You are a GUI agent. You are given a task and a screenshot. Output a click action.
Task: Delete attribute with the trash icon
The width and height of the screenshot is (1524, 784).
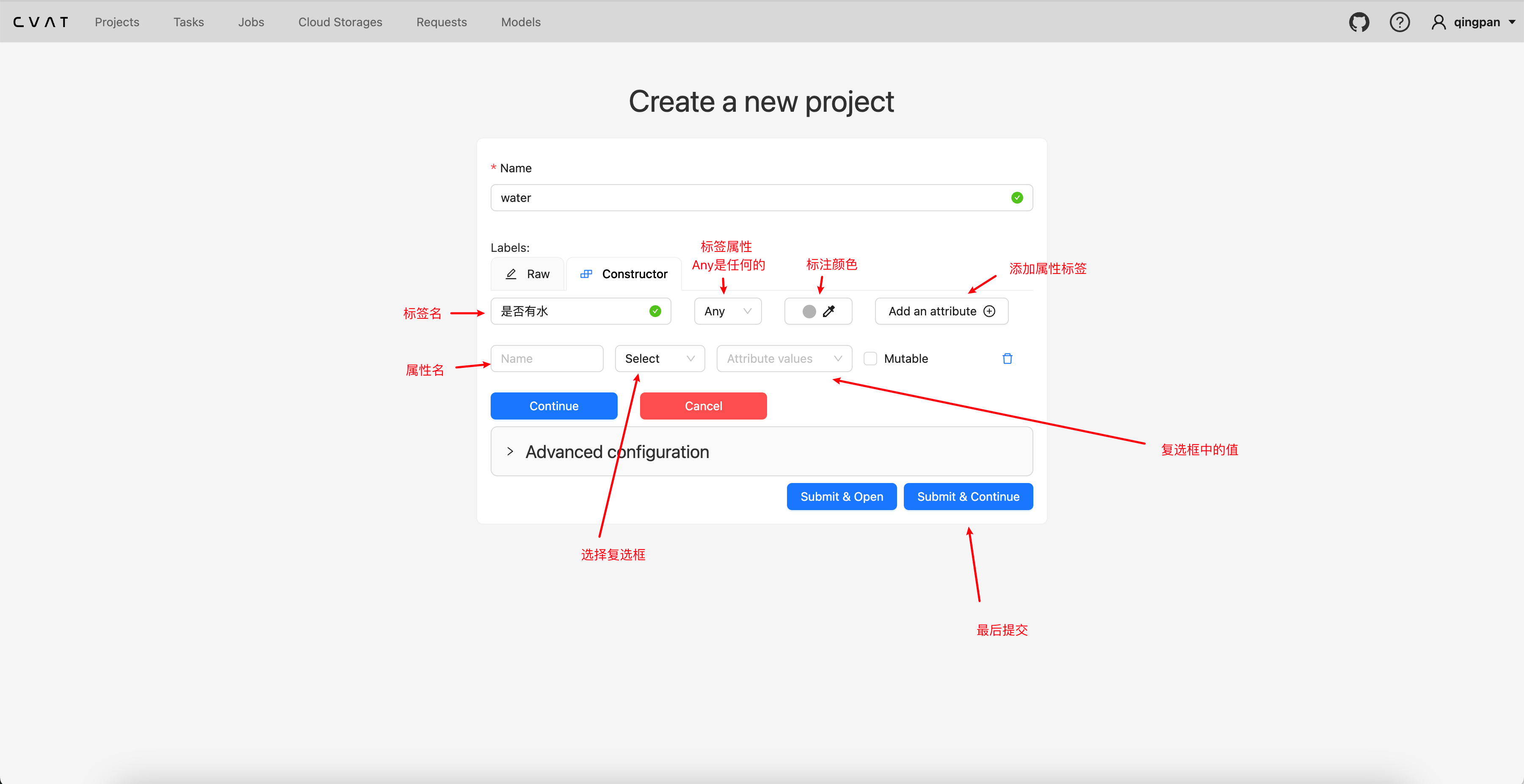pos(1007,359)
